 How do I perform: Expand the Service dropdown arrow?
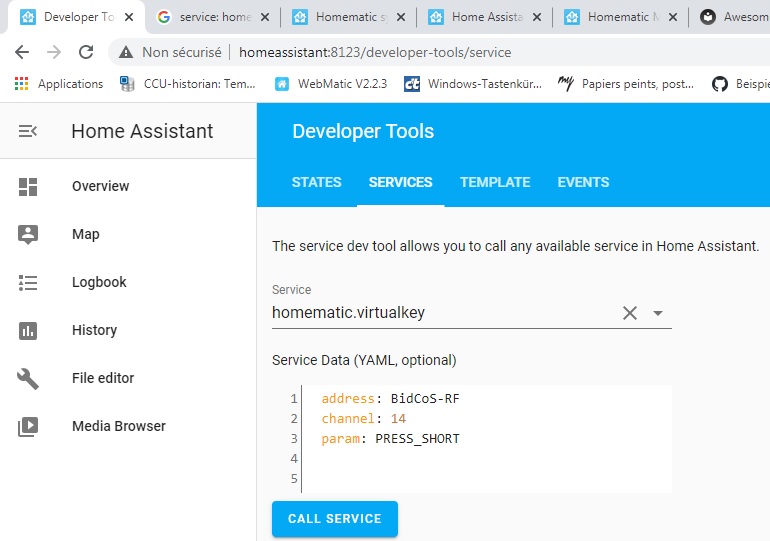coord(658,313)
